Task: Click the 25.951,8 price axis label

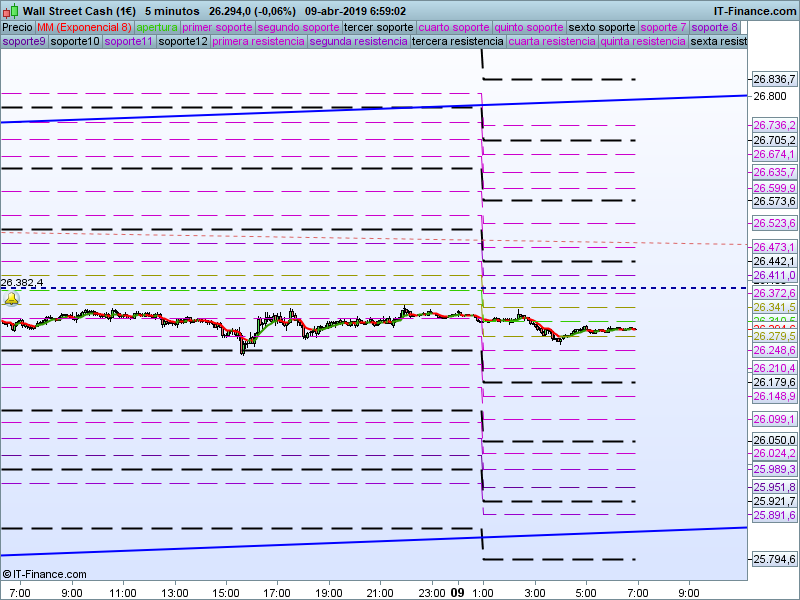Action: tap(774, 487)
